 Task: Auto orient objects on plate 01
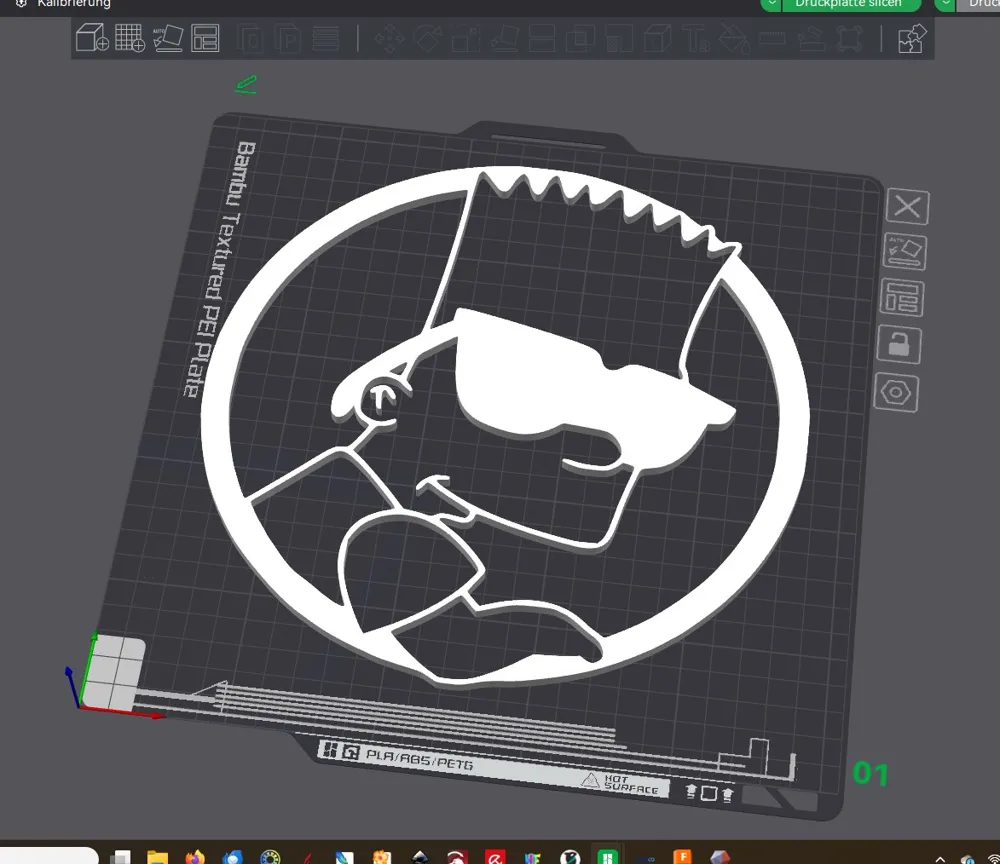click(x=905, y=252)
